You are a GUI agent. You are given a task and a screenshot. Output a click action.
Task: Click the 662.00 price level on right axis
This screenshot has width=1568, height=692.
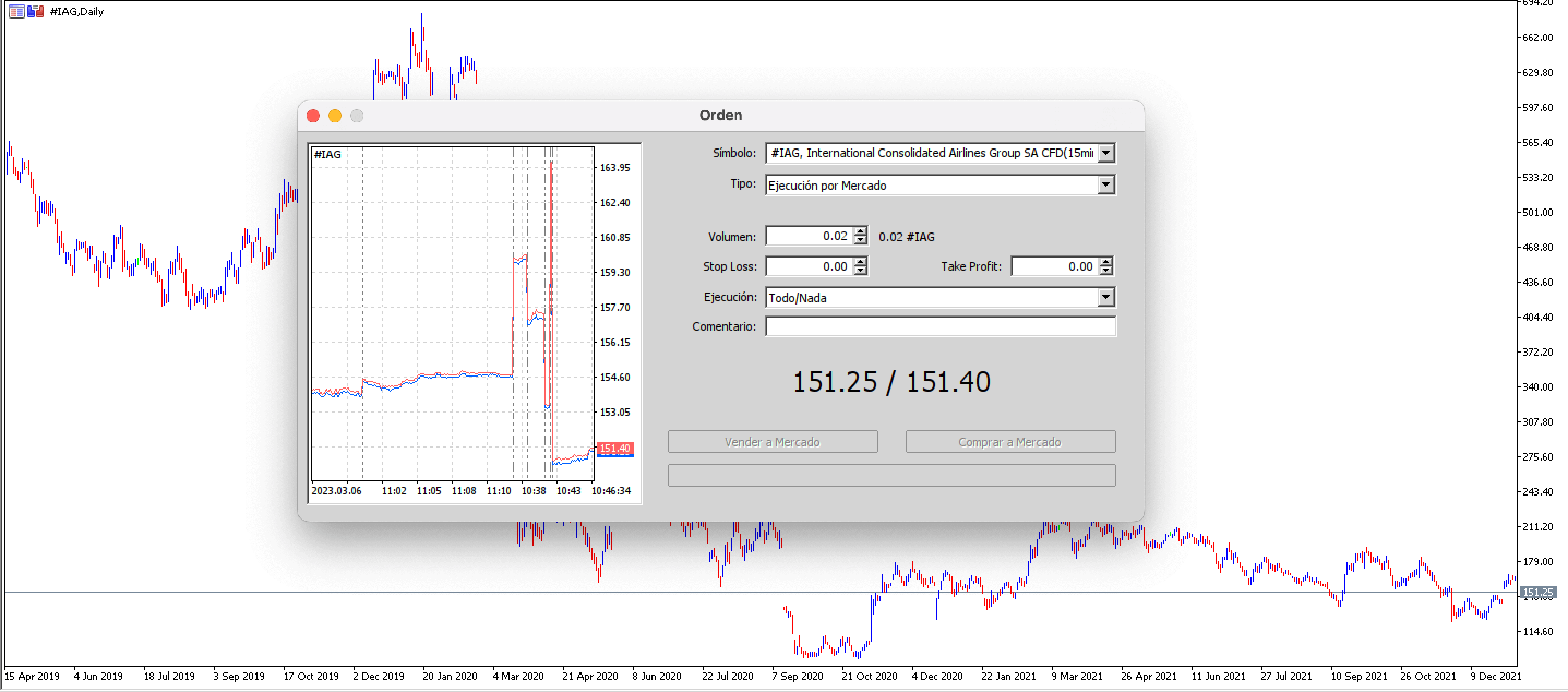coord(1537,38)
